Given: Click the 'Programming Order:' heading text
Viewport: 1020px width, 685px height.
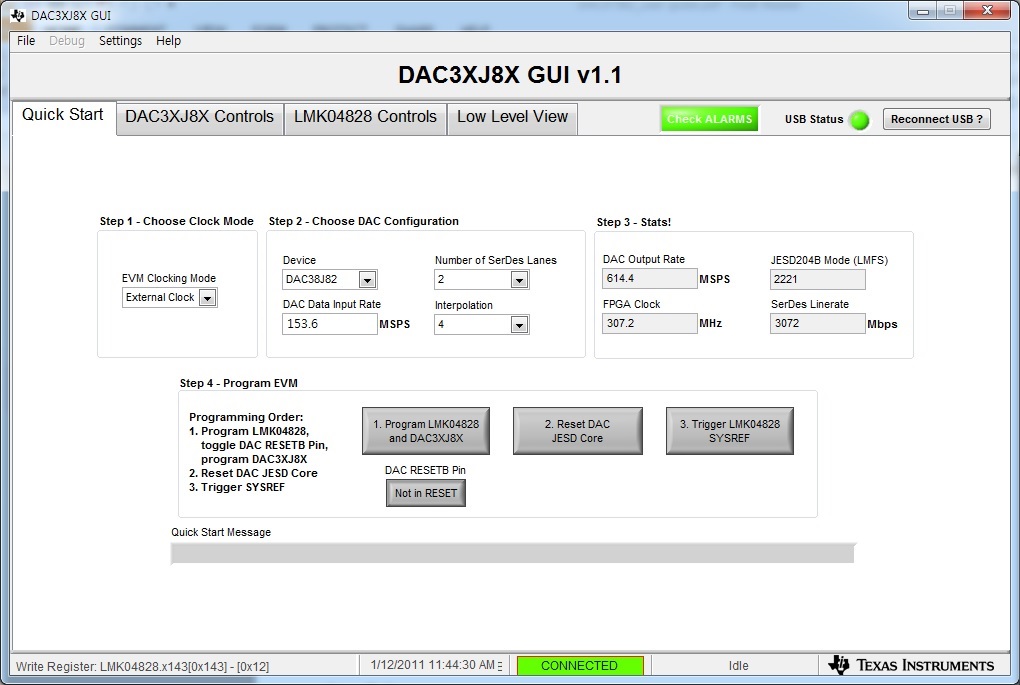Looking at the screenshot, I should click(x=246, y=417).
